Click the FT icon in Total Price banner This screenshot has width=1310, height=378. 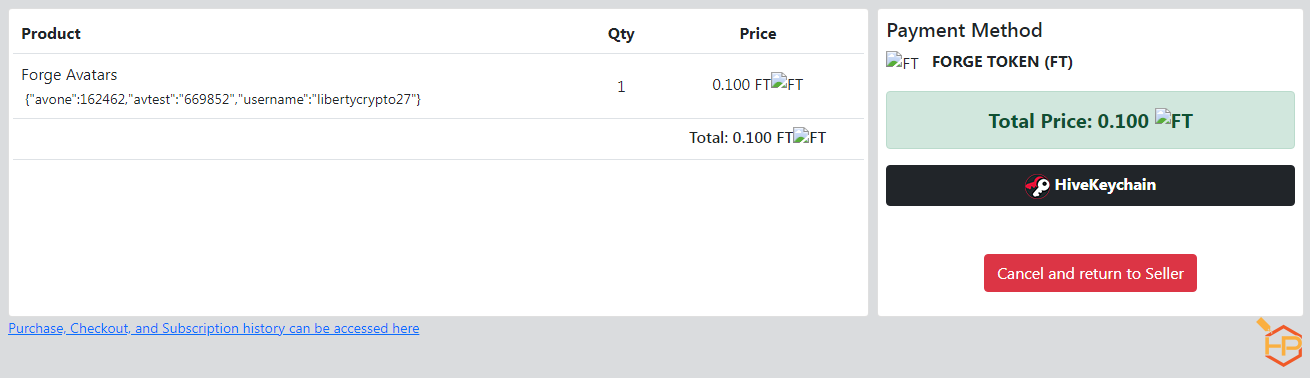1174,121
